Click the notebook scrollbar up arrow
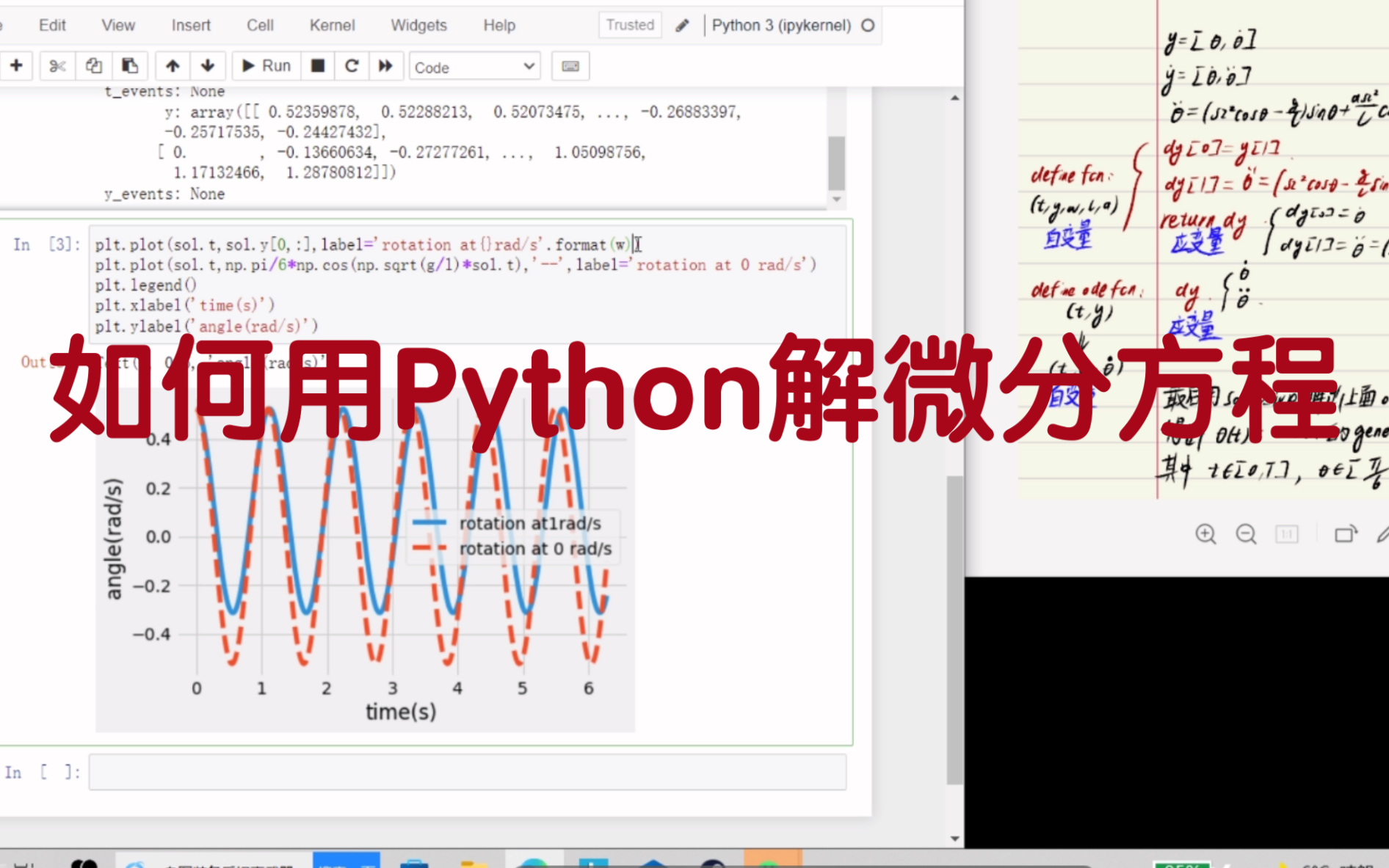This screenshot has height=868, width=1389. (954, 98)
